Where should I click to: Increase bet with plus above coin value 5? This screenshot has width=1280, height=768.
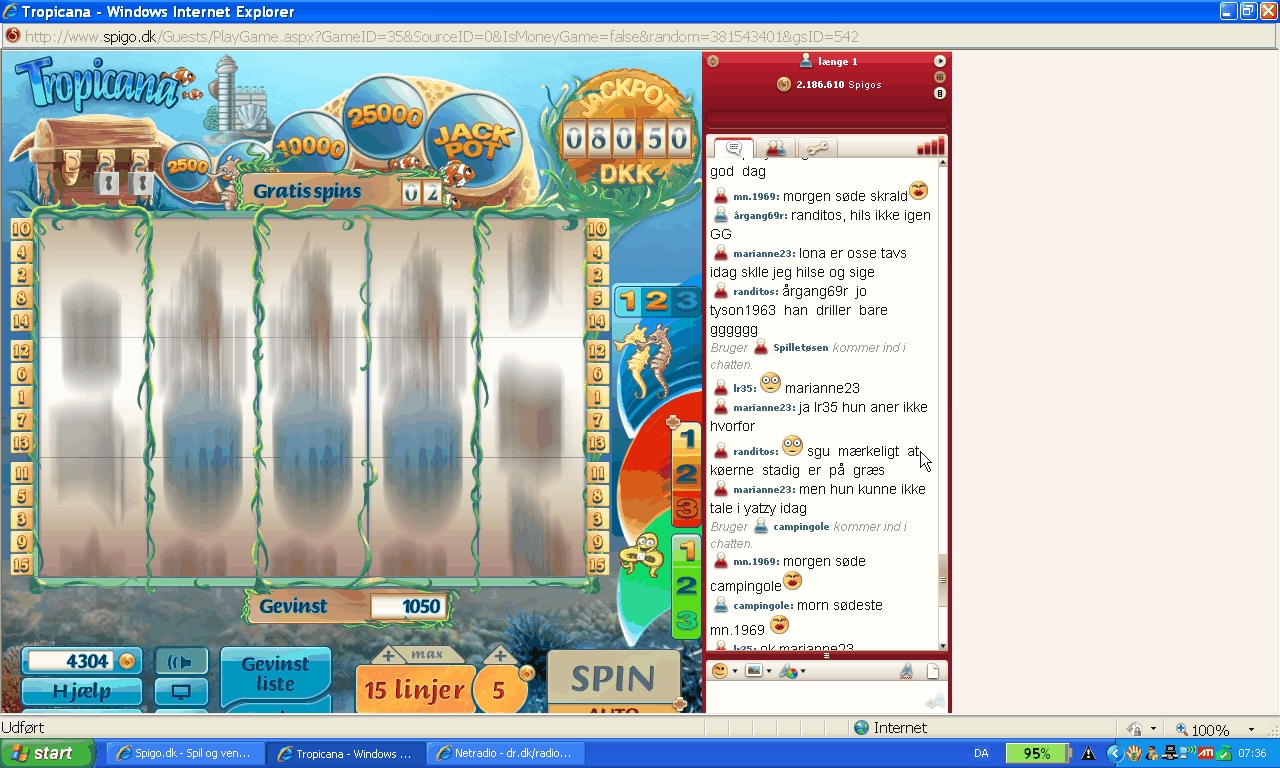coord(499,656)
